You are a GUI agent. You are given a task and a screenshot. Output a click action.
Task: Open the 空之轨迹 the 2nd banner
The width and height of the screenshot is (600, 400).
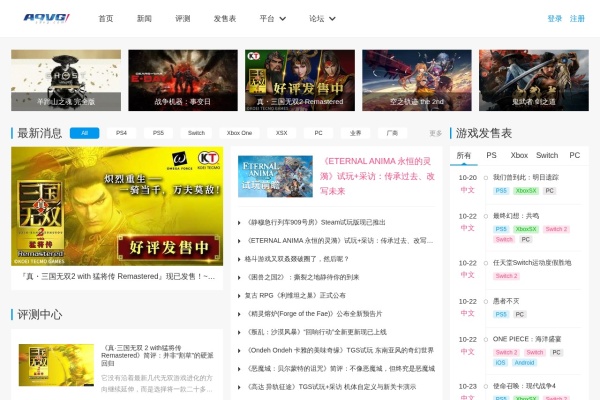point(417,80)
